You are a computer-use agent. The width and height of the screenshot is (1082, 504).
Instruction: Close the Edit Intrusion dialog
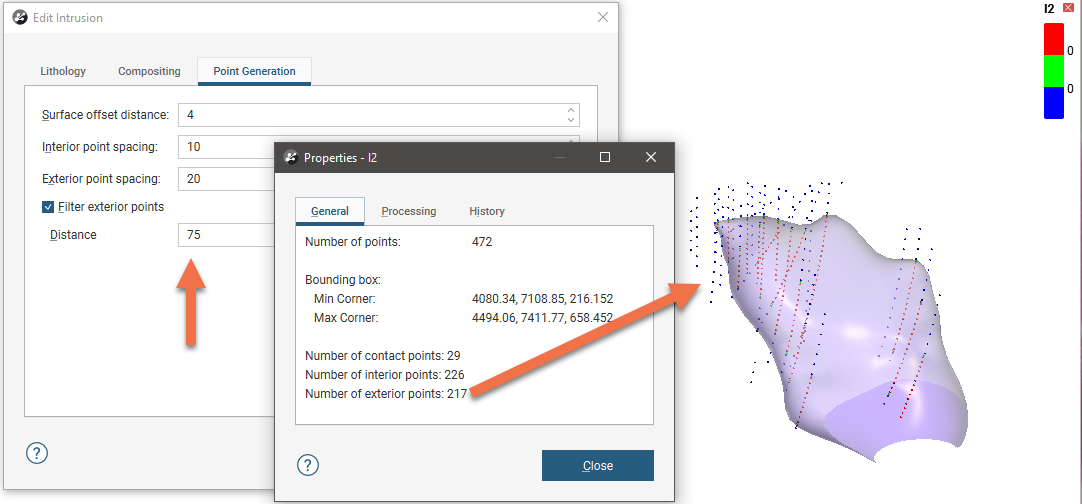(x=602, y=18)
